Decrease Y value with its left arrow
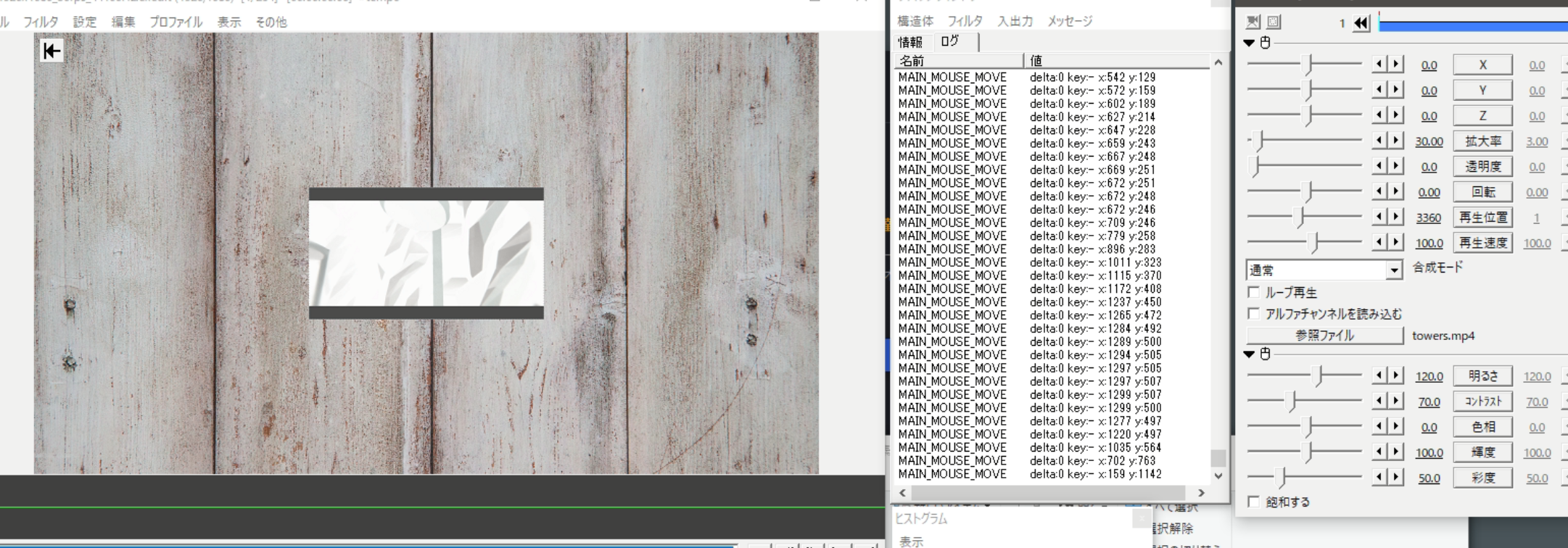Screen dimensions: 1568x548 click(1379, 90)
